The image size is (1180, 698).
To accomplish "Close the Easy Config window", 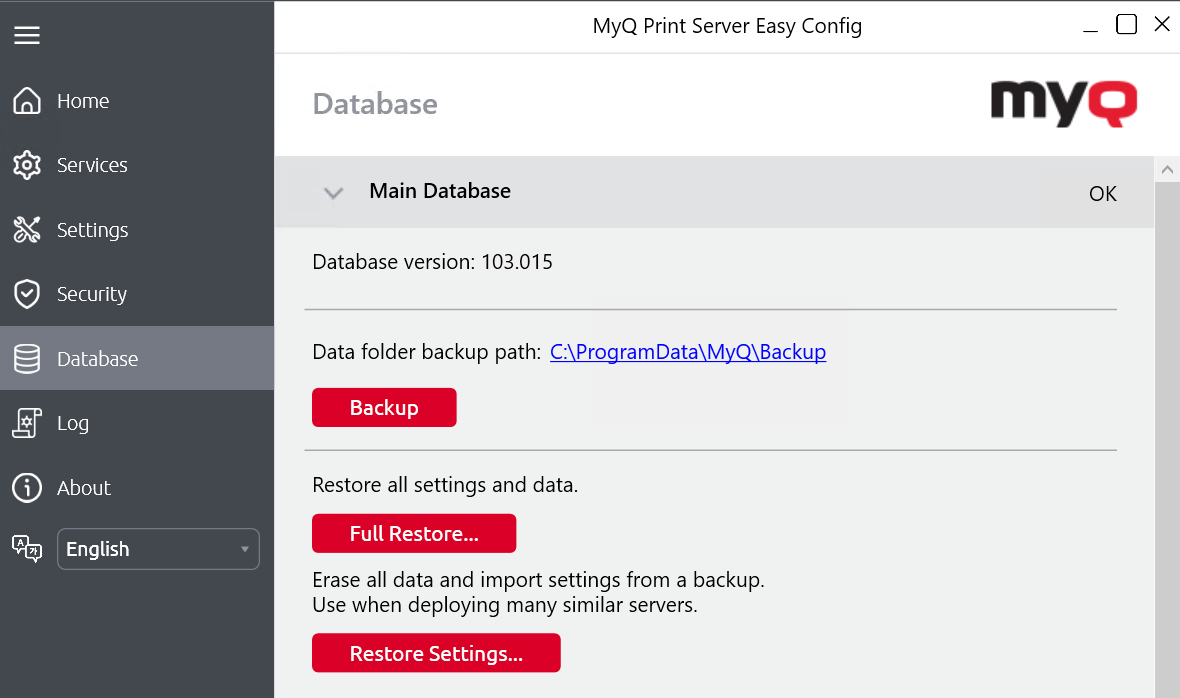I will pyautogui.click(x=1162, y=25).
